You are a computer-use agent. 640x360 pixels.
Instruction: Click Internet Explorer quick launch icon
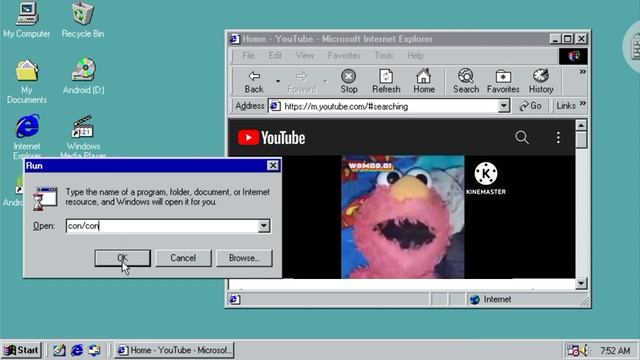pyautogui.click(x=77, y=350)
